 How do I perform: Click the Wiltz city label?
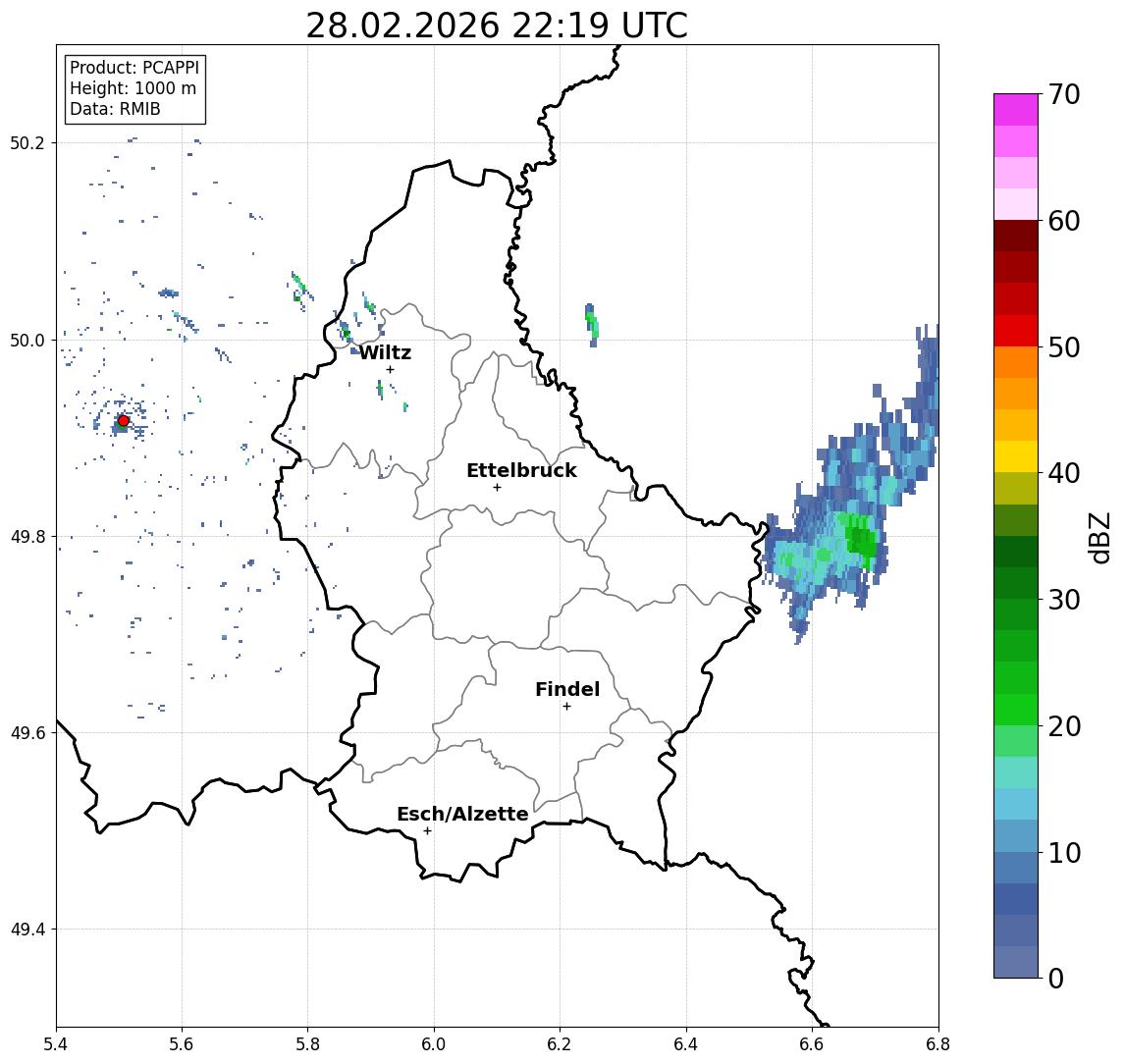point(385,352)
